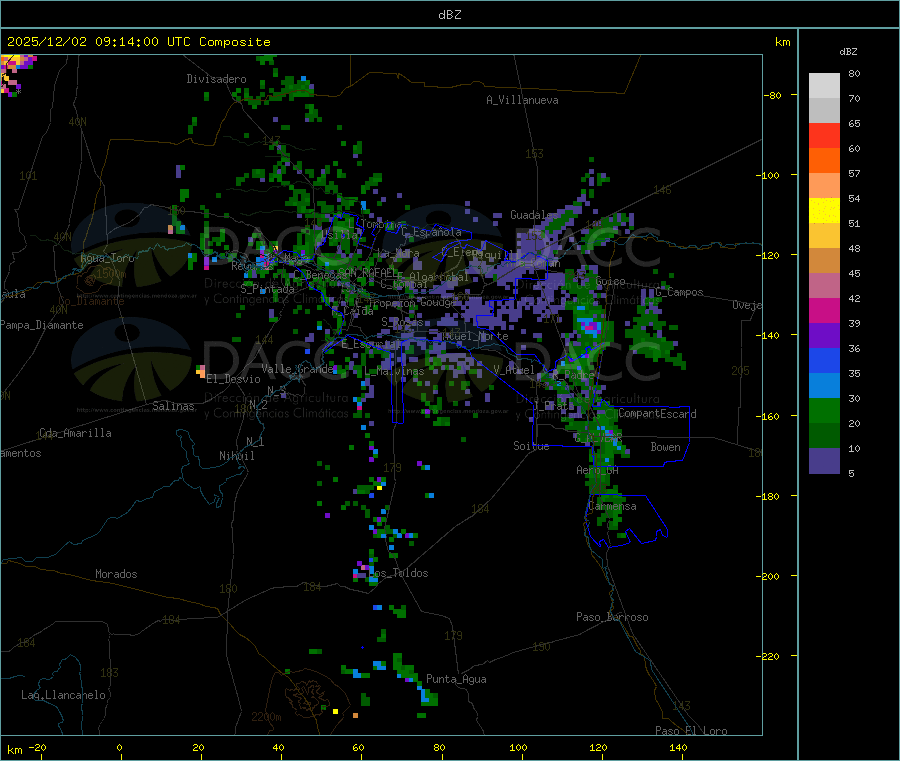Click the '0' tick on the bottom axis

(119, 747)
